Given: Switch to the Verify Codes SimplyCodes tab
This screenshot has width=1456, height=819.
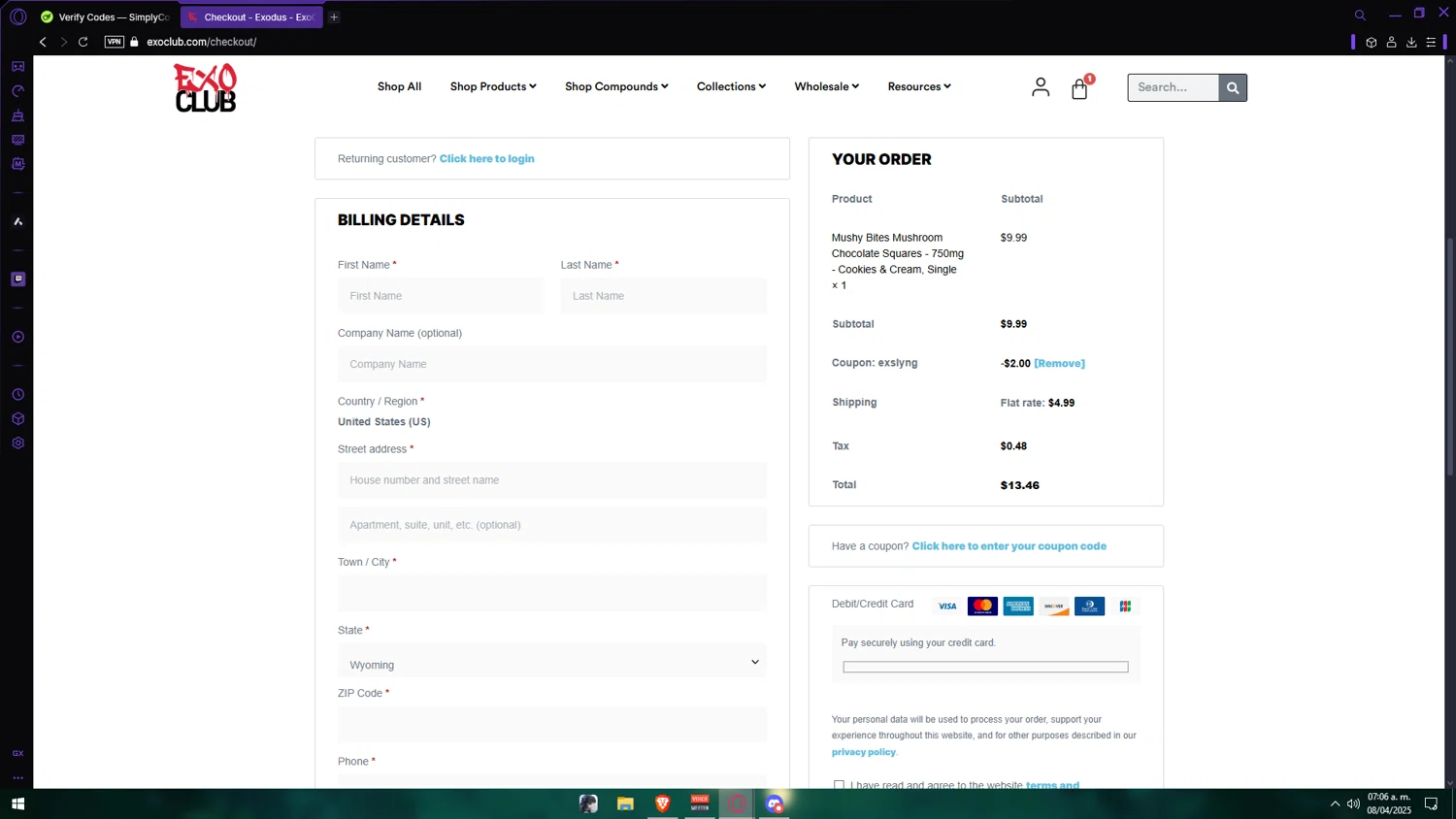Looking at the screenshot, I should [x=107, y=16].
